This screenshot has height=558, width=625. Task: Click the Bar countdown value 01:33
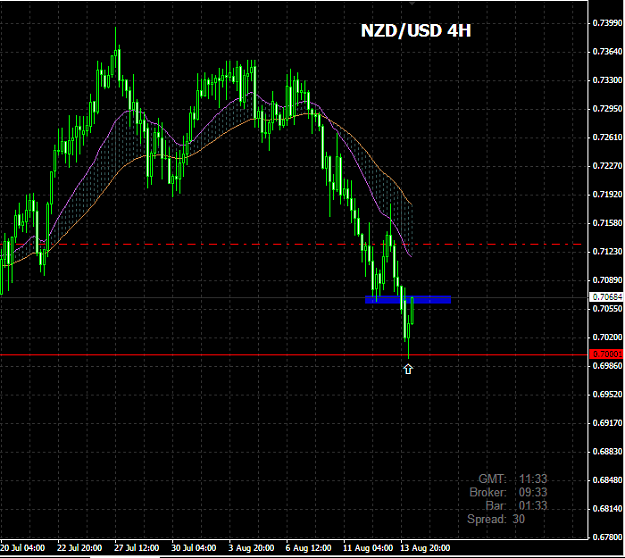(533, 506)
